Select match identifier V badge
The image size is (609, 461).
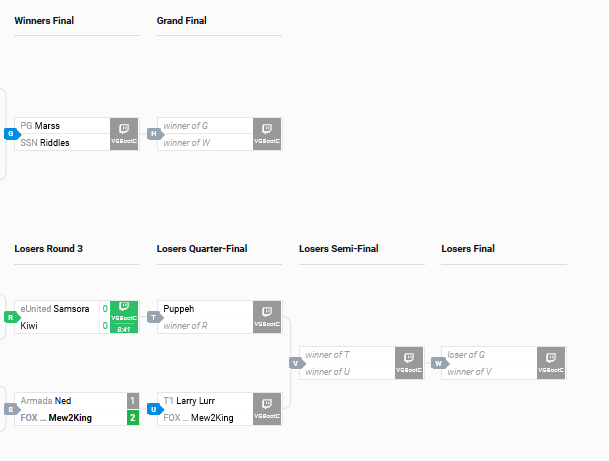pos(297,364)
